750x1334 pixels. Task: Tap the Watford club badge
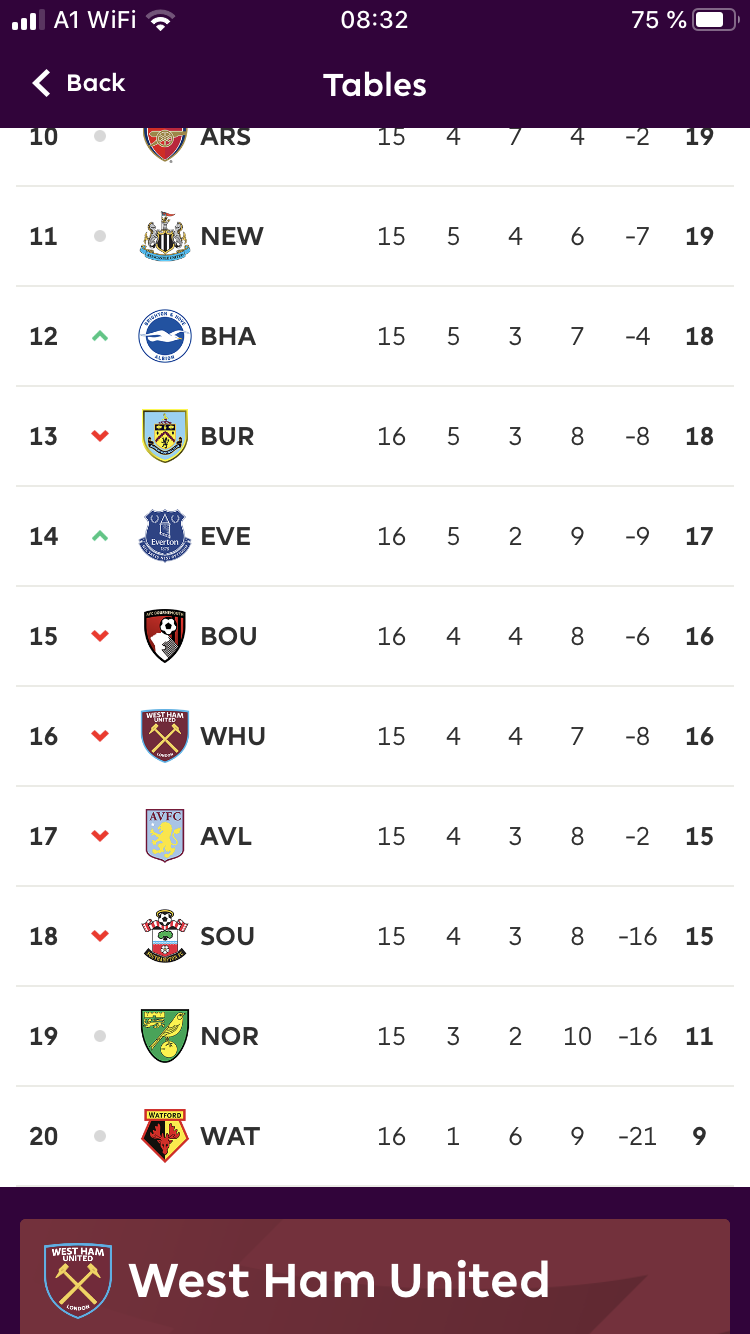click(x=165, y=1136)
